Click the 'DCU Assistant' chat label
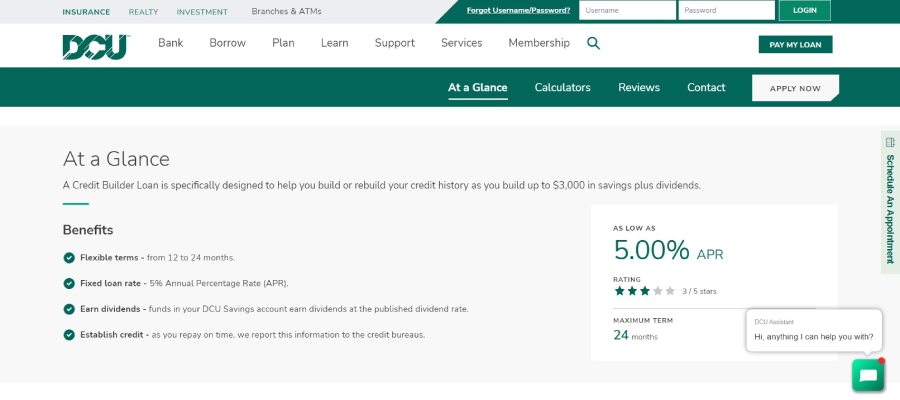Screen dimensions: 900x400 pos(774,323)
